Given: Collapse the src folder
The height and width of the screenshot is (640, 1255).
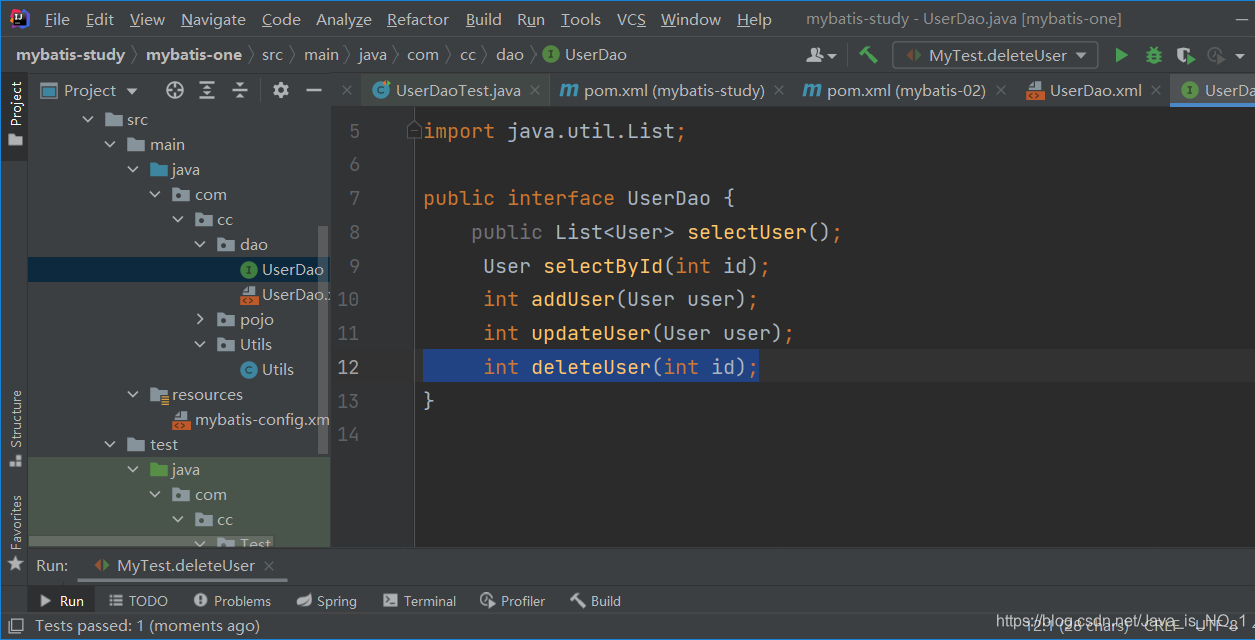Looking at the screenshot, I should [87, 120].
